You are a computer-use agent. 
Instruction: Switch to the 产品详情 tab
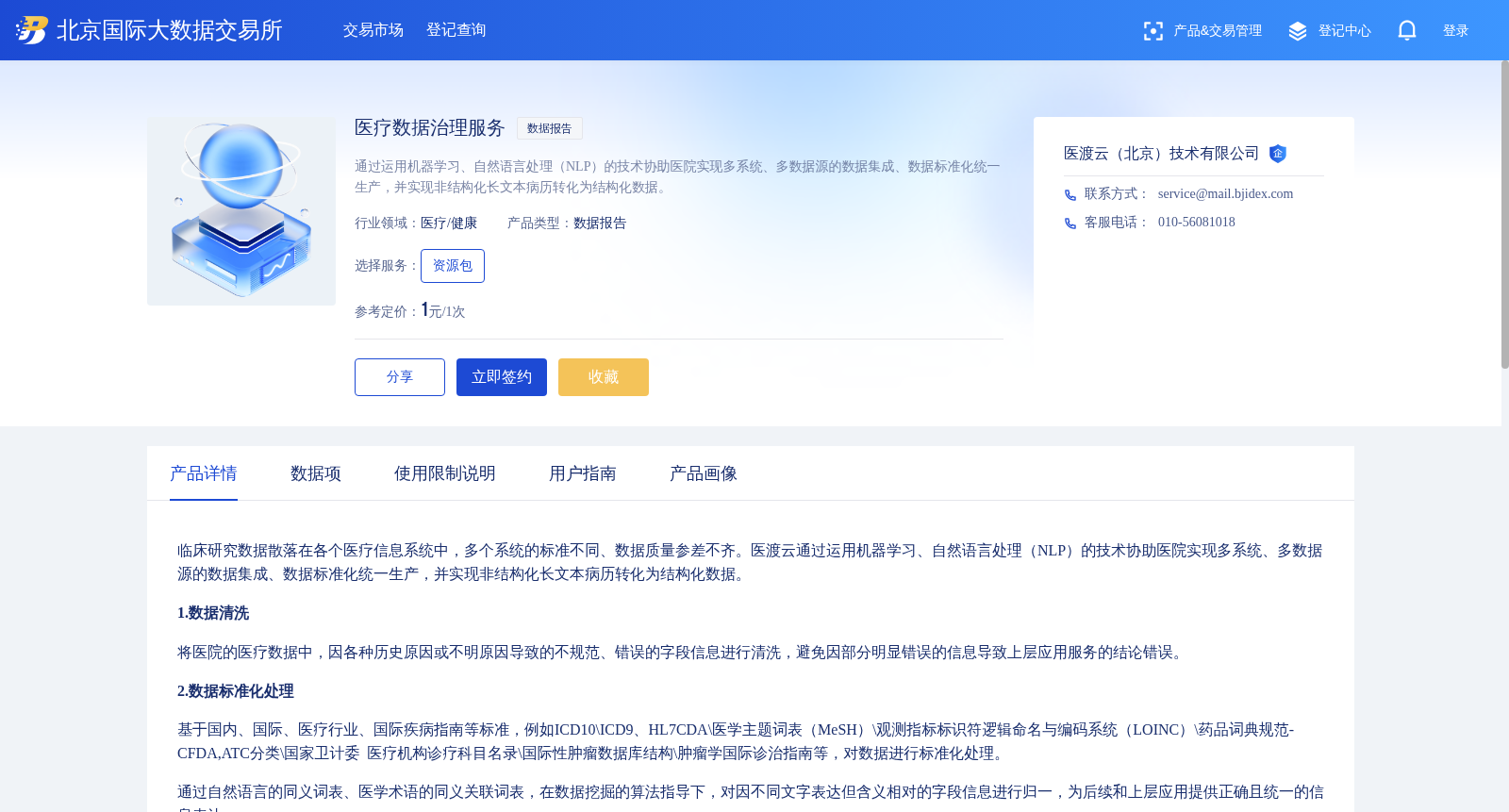click(204, 473)
